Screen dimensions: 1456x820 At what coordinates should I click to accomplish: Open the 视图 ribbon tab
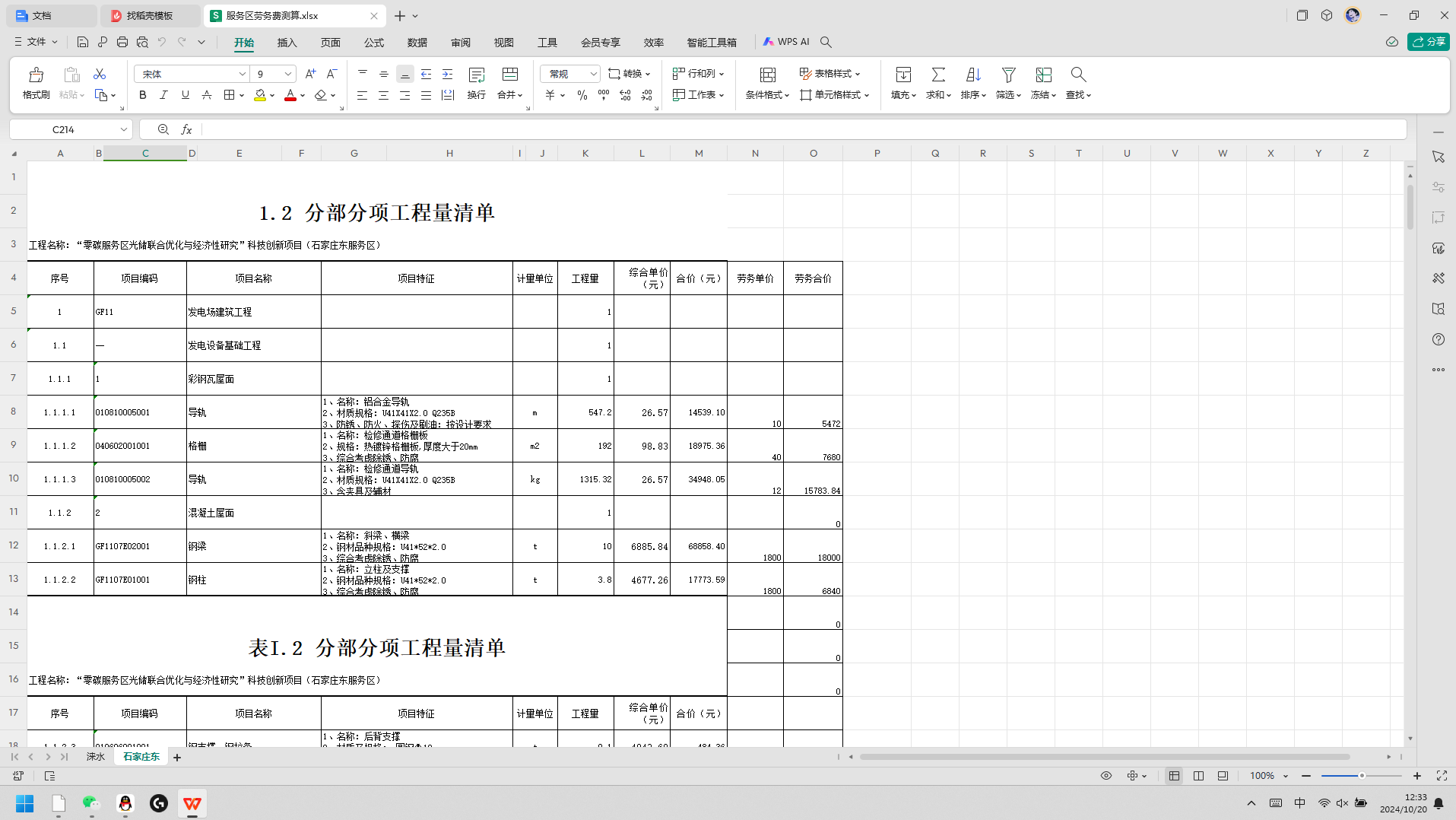pyautogui.click(x=503, y=43)
